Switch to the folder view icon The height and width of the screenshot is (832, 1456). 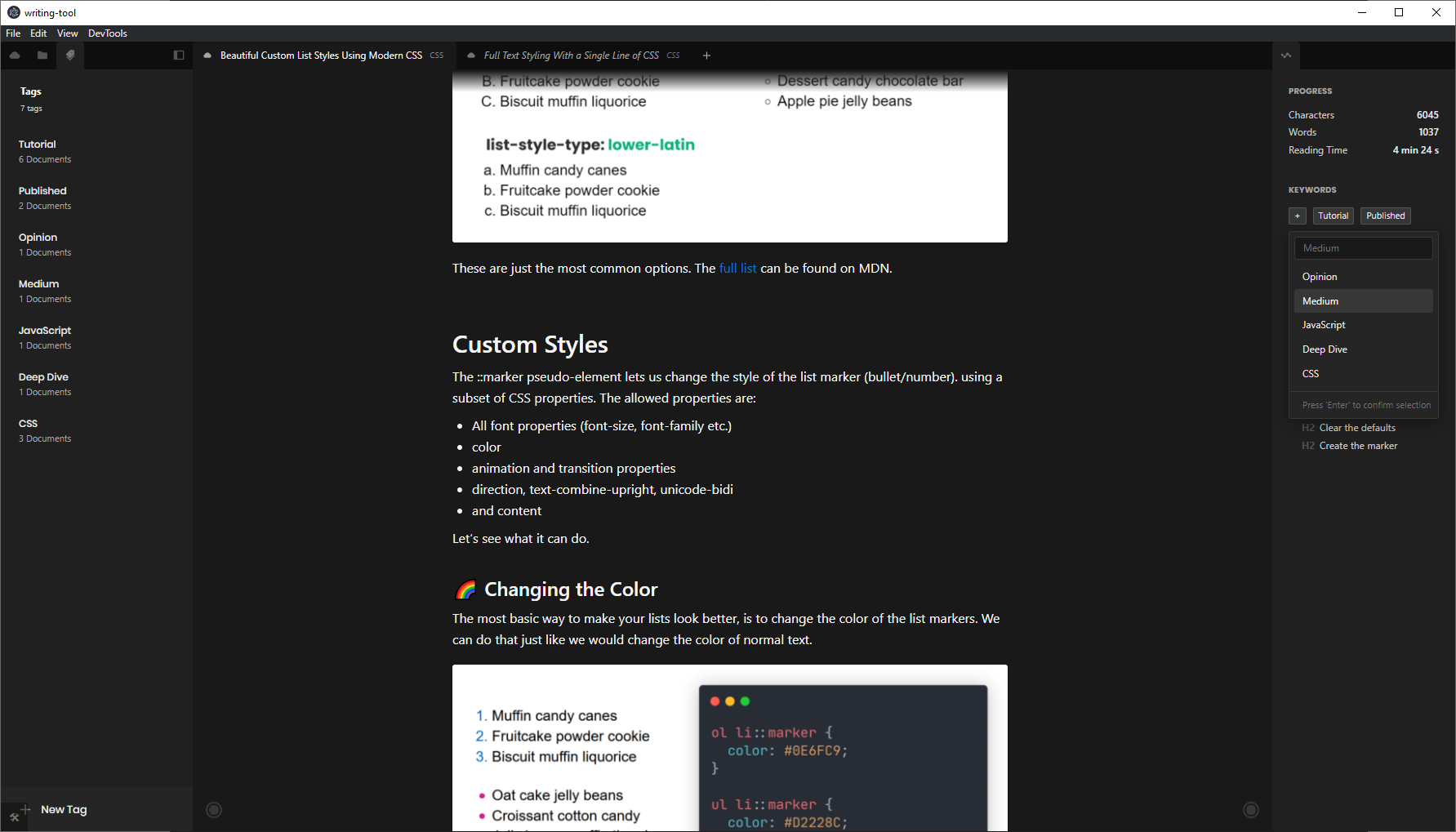click(x=42, y=56)
